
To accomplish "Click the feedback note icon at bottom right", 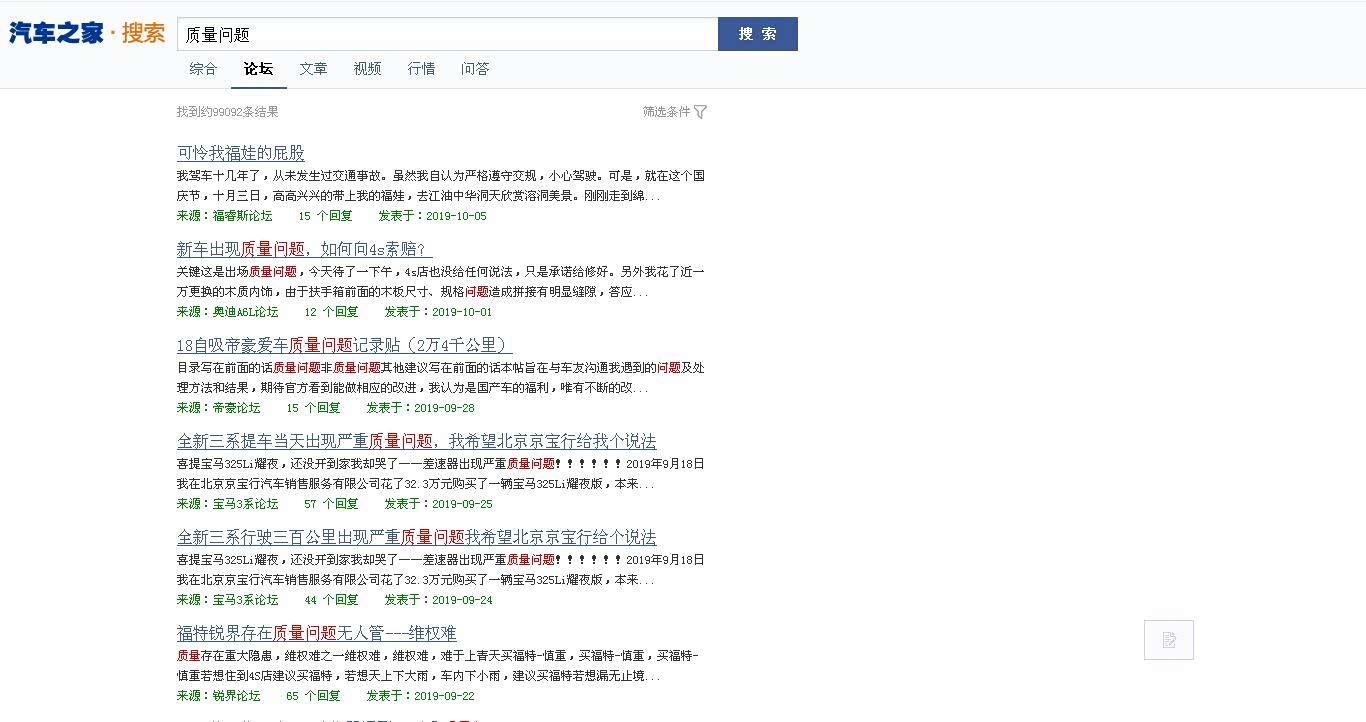I will pos(1168,640).
